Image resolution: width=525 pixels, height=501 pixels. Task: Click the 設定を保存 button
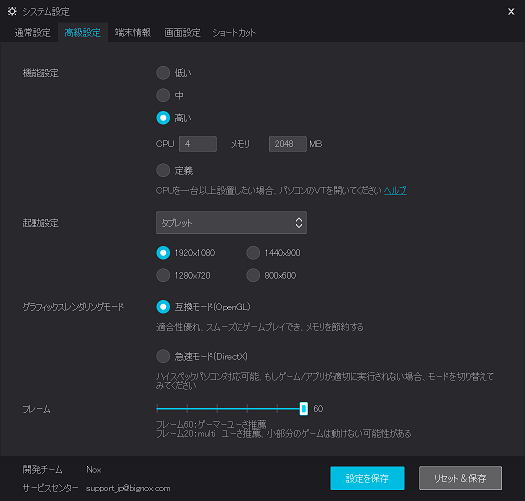pyautogui.click(x=367, y=478)
